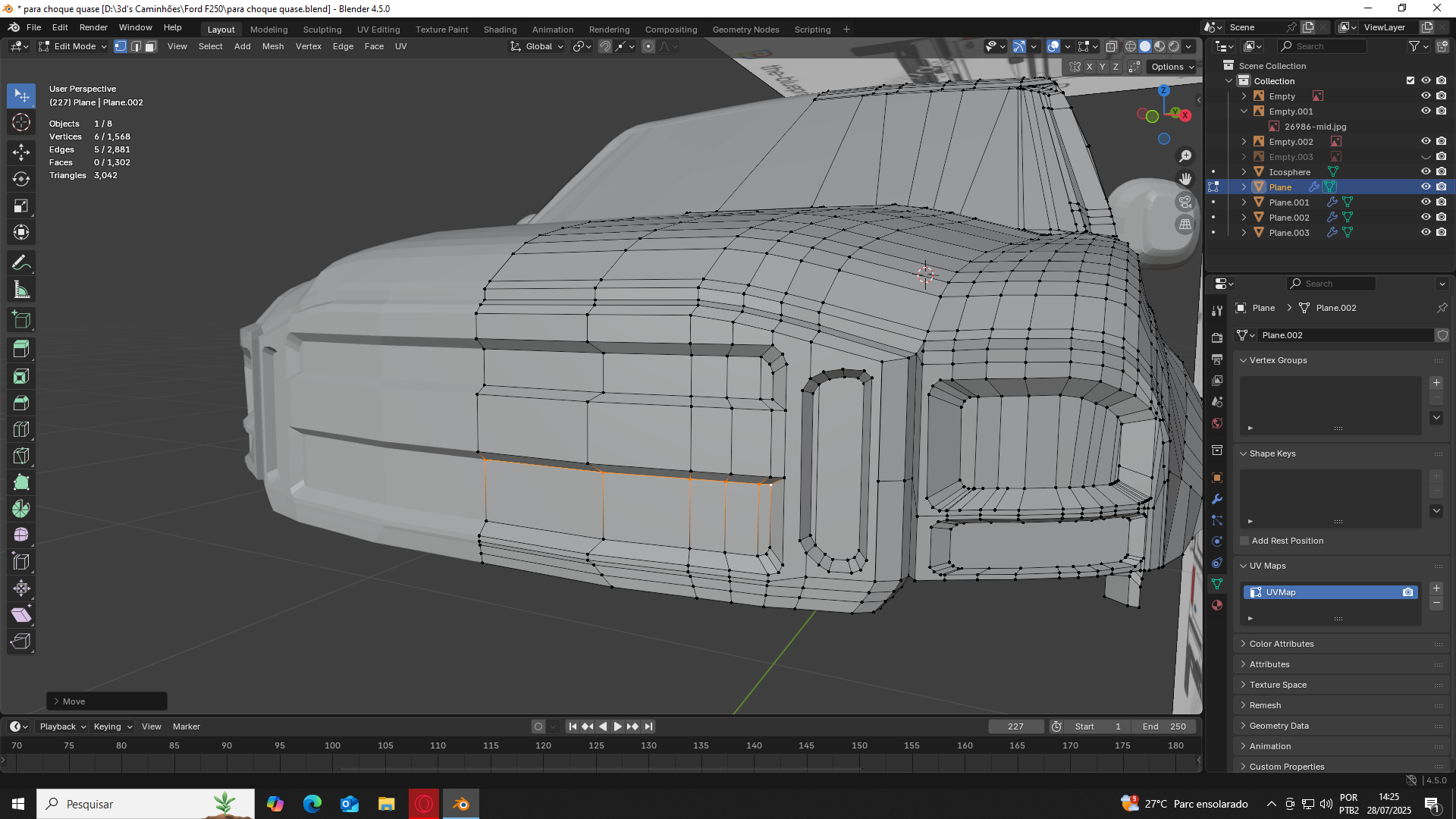
Task: Click the zoom viewport gizmo icon
Action: [x=1185, y=156]
